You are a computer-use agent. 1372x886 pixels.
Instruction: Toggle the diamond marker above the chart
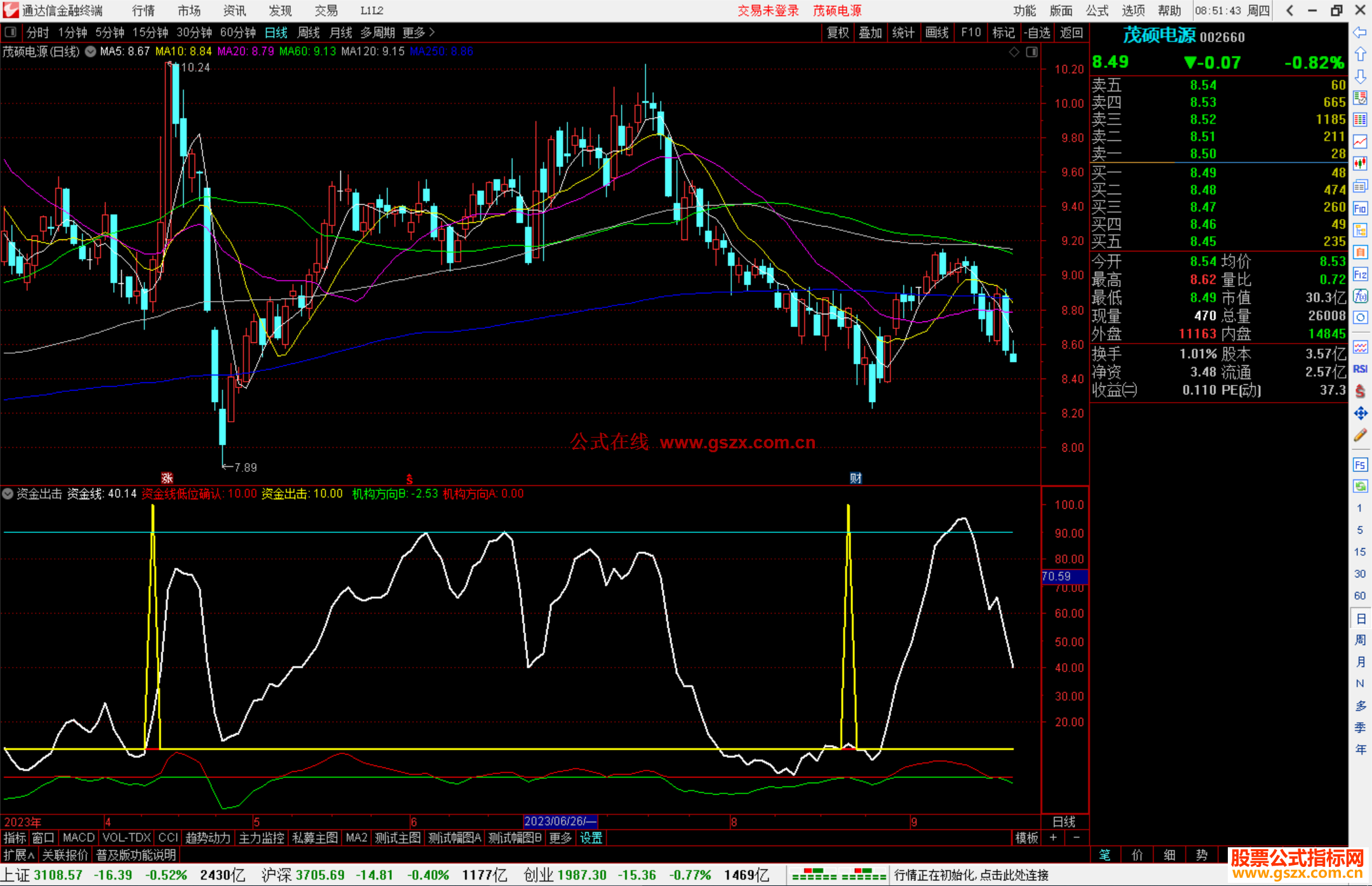1014,51
